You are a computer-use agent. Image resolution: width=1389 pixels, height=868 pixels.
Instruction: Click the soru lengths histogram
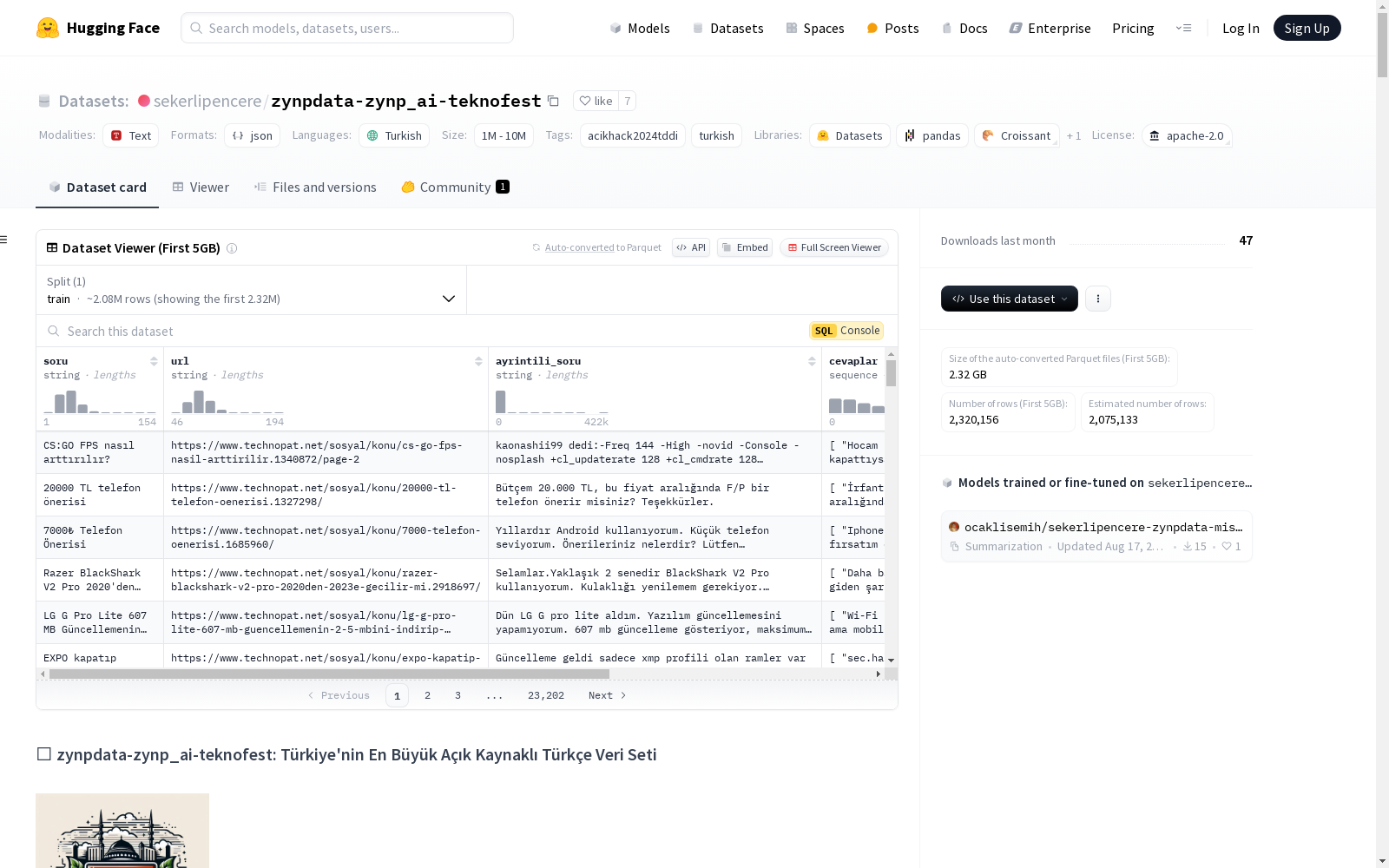pos(100,401)
